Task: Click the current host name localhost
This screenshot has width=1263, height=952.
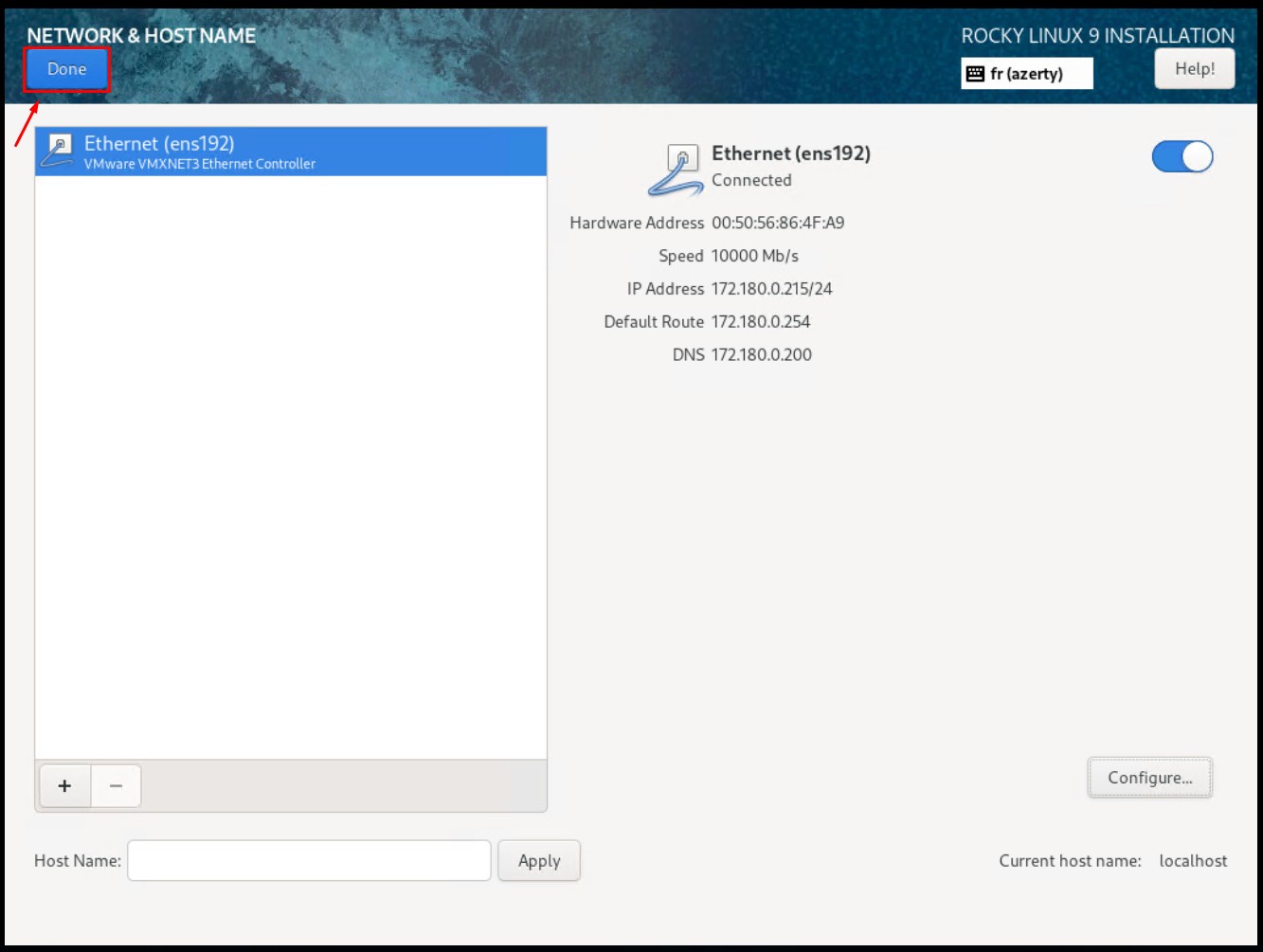Action: (x=1193, y=860)
